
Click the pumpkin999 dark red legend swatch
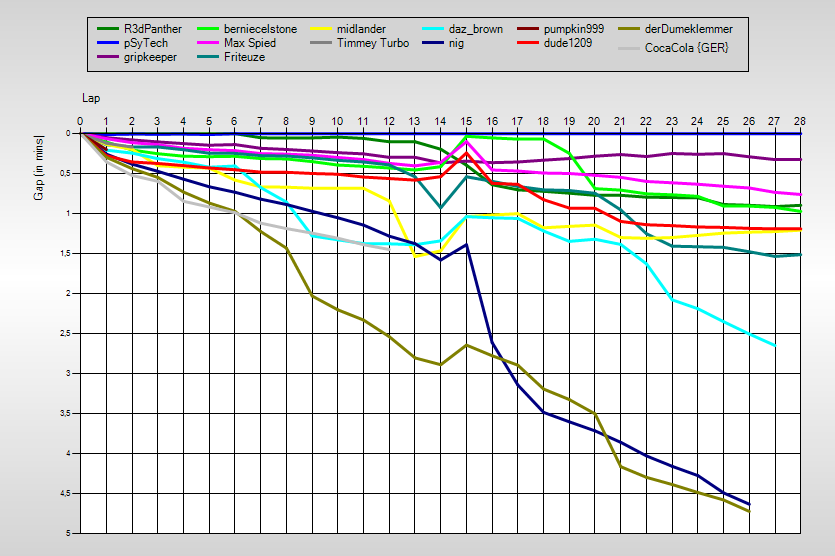[x=528, y=29]
